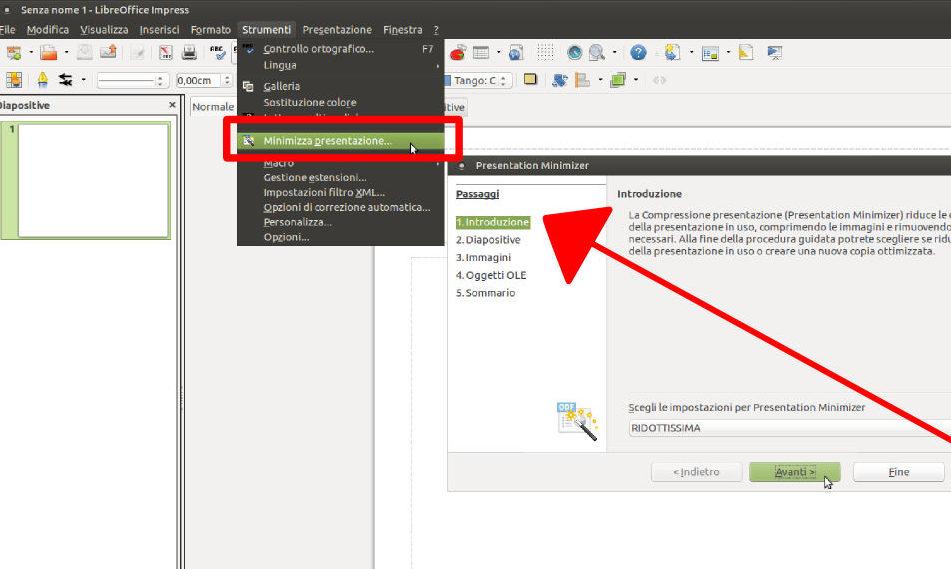Open the Visualizza menu

click(104, 30)
